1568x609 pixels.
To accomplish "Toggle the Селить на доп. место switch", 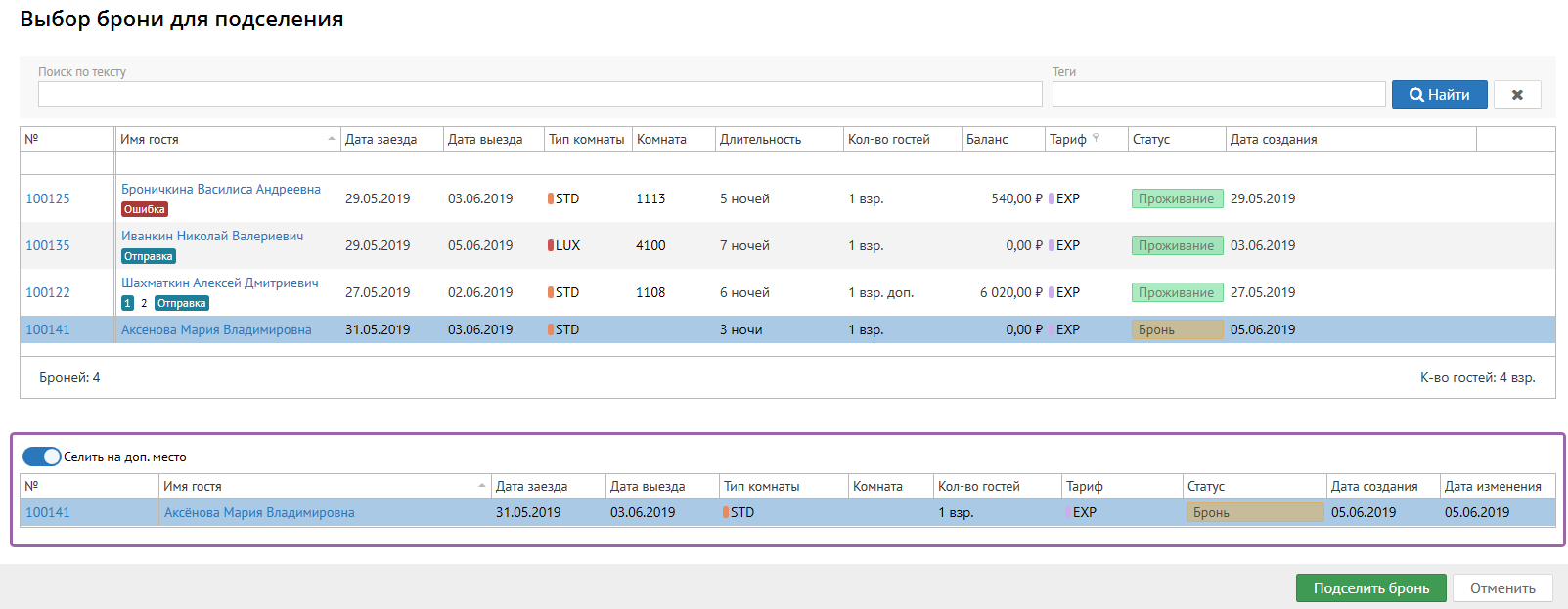I will pyautogui.click(x=42, y=457).
